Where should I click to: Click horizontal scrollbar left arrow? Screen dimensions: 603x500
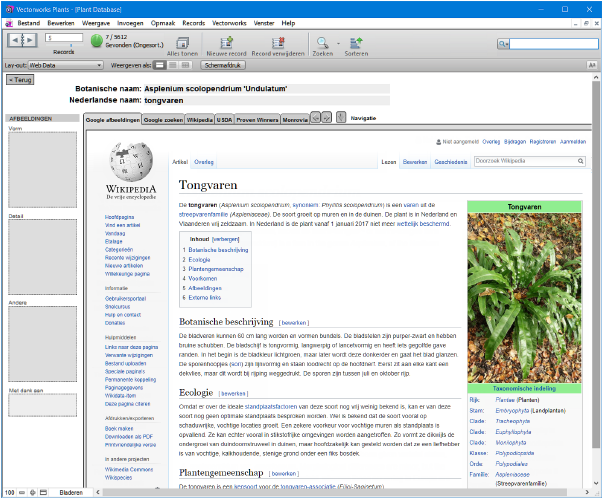[x=98, y=492]
